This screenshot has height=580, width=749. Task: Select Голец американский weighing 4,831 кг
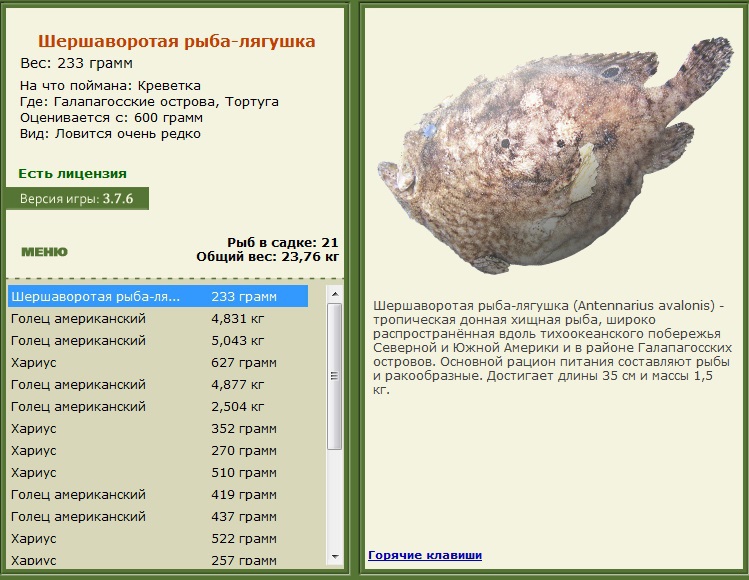click(x=158, y=319)
